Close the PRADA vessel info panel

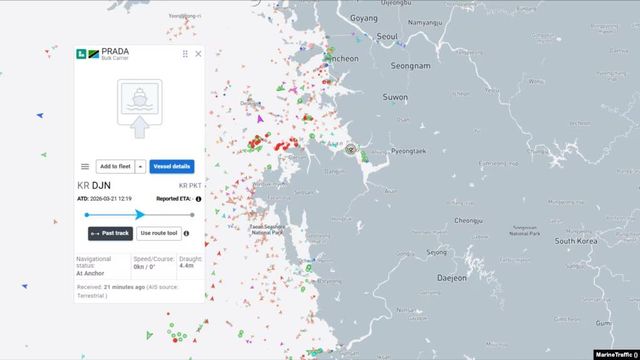198,54
